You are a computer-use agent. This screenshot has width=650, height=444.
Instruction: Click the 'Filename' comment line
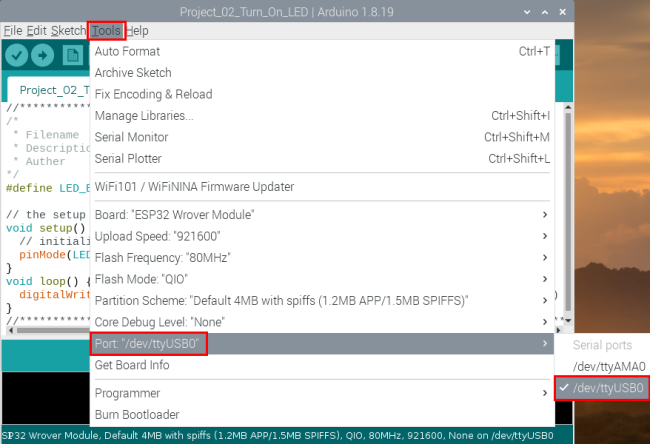(x=46, y=135)
